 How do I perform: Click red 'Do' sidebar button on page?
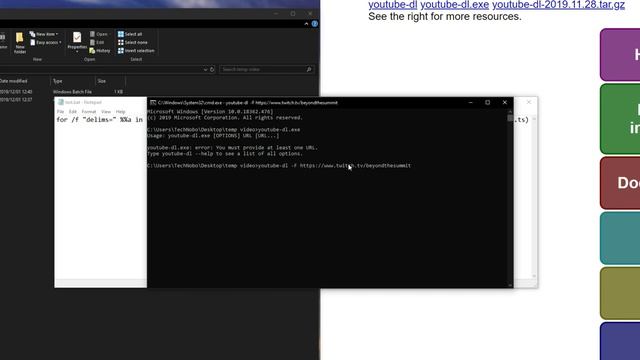click(620, 183)
